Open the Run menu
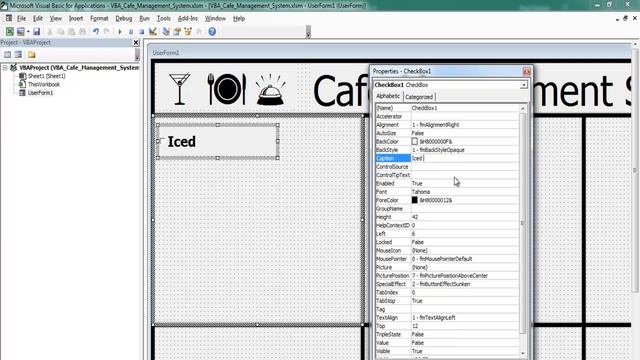The image size is (640, 360). (x=144, y=18)
